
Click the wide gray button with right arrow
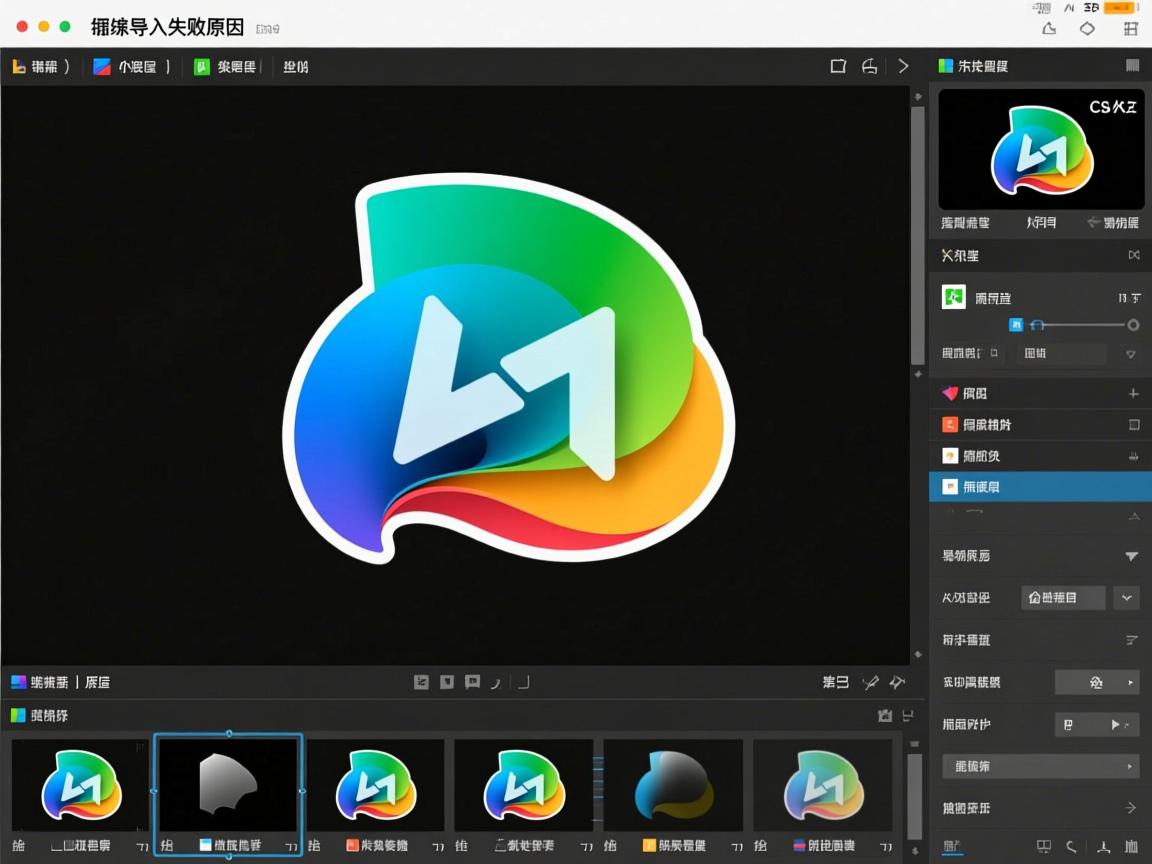(1040, 767)
